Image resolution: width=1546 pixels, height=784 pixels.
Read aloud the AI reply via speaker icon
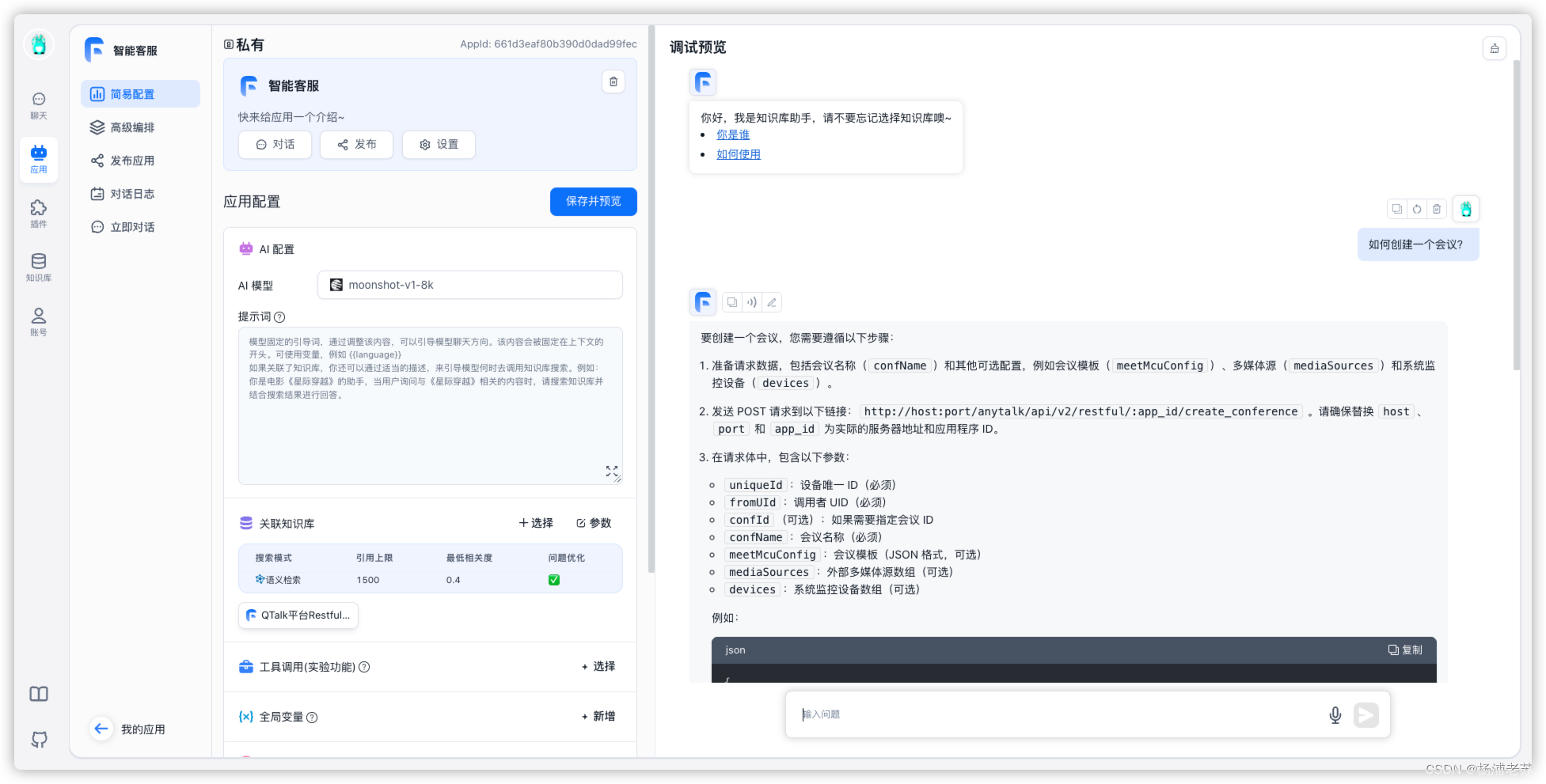[x=751, y=301]
